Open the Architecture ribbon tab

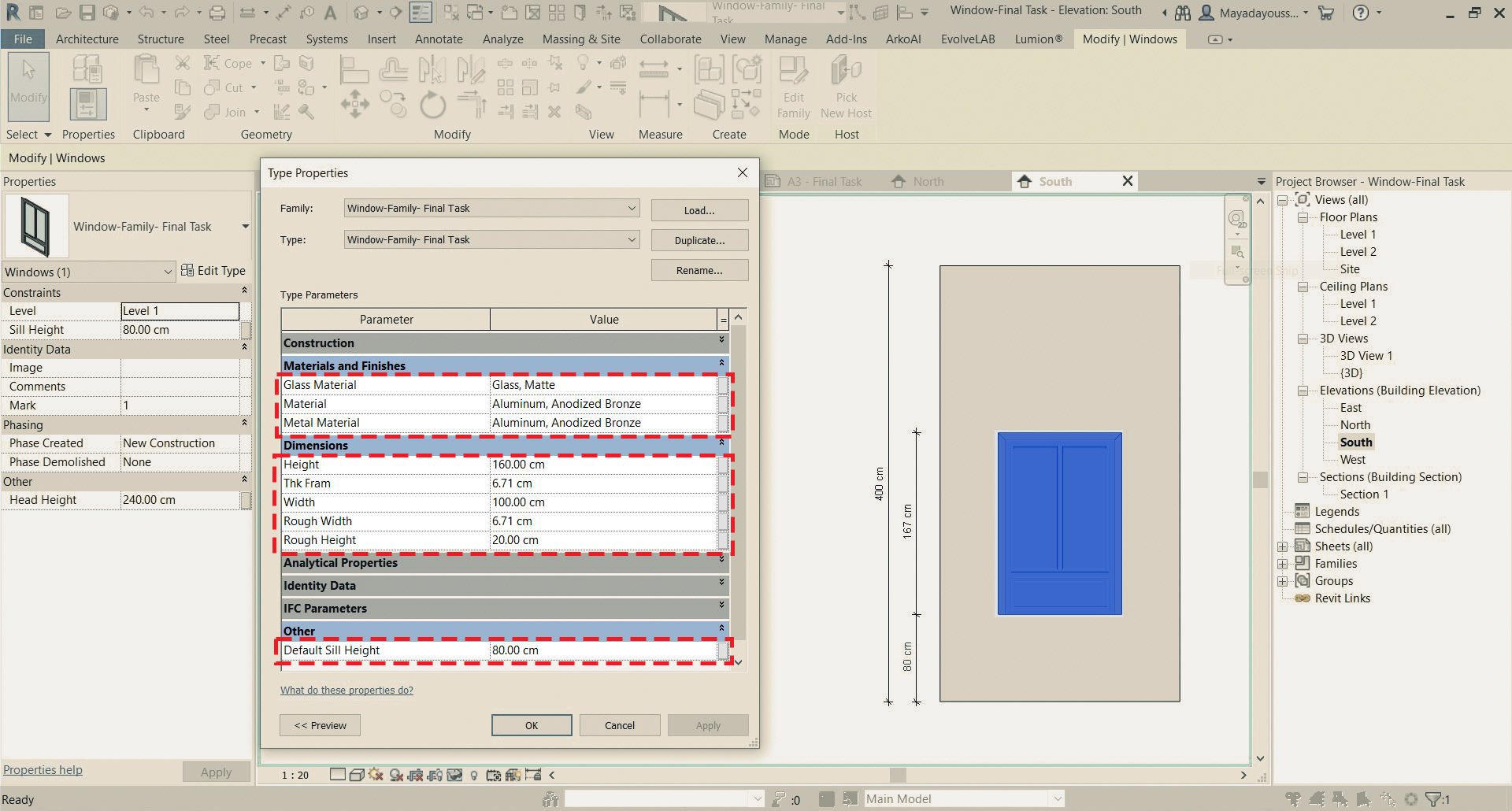coord(87,39)
